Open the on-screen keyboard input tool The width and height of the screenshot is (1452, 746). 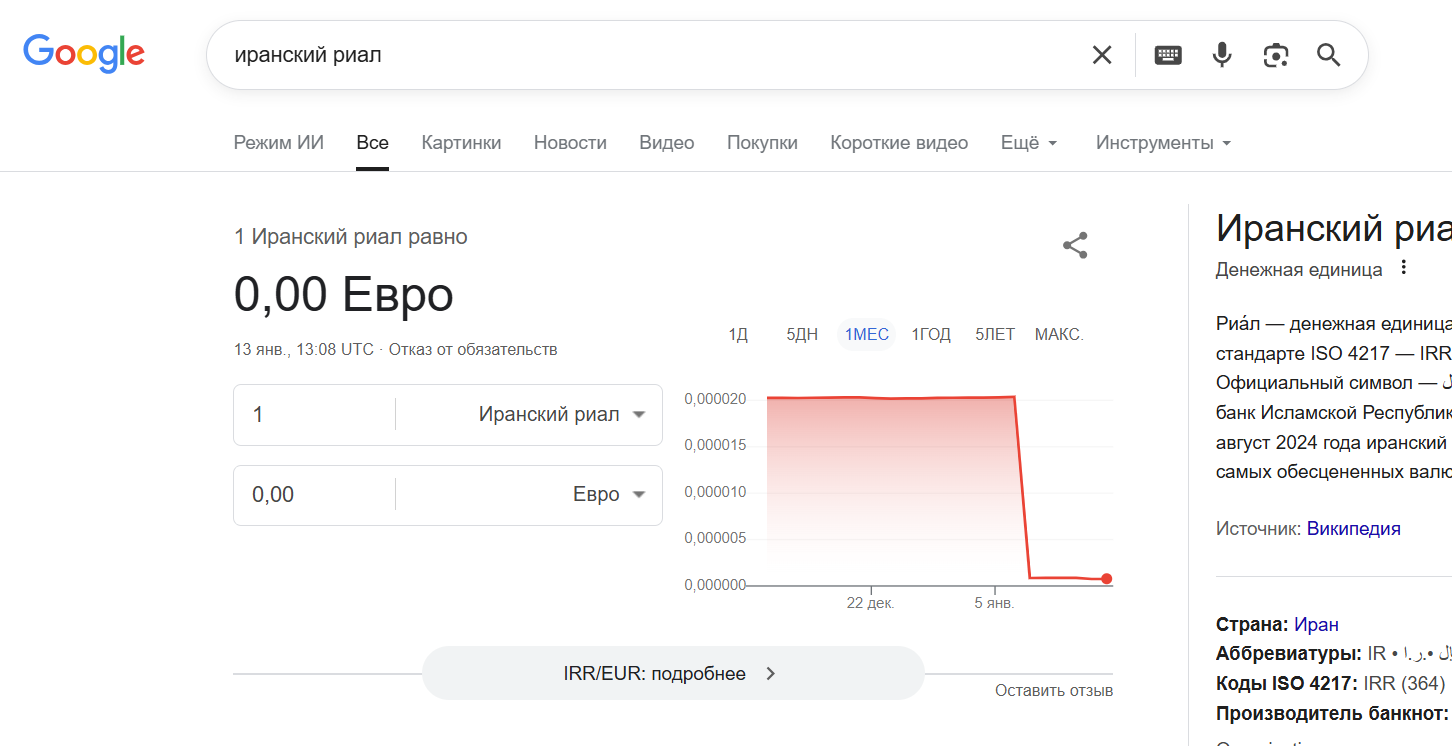click(x=1167, y=55)
